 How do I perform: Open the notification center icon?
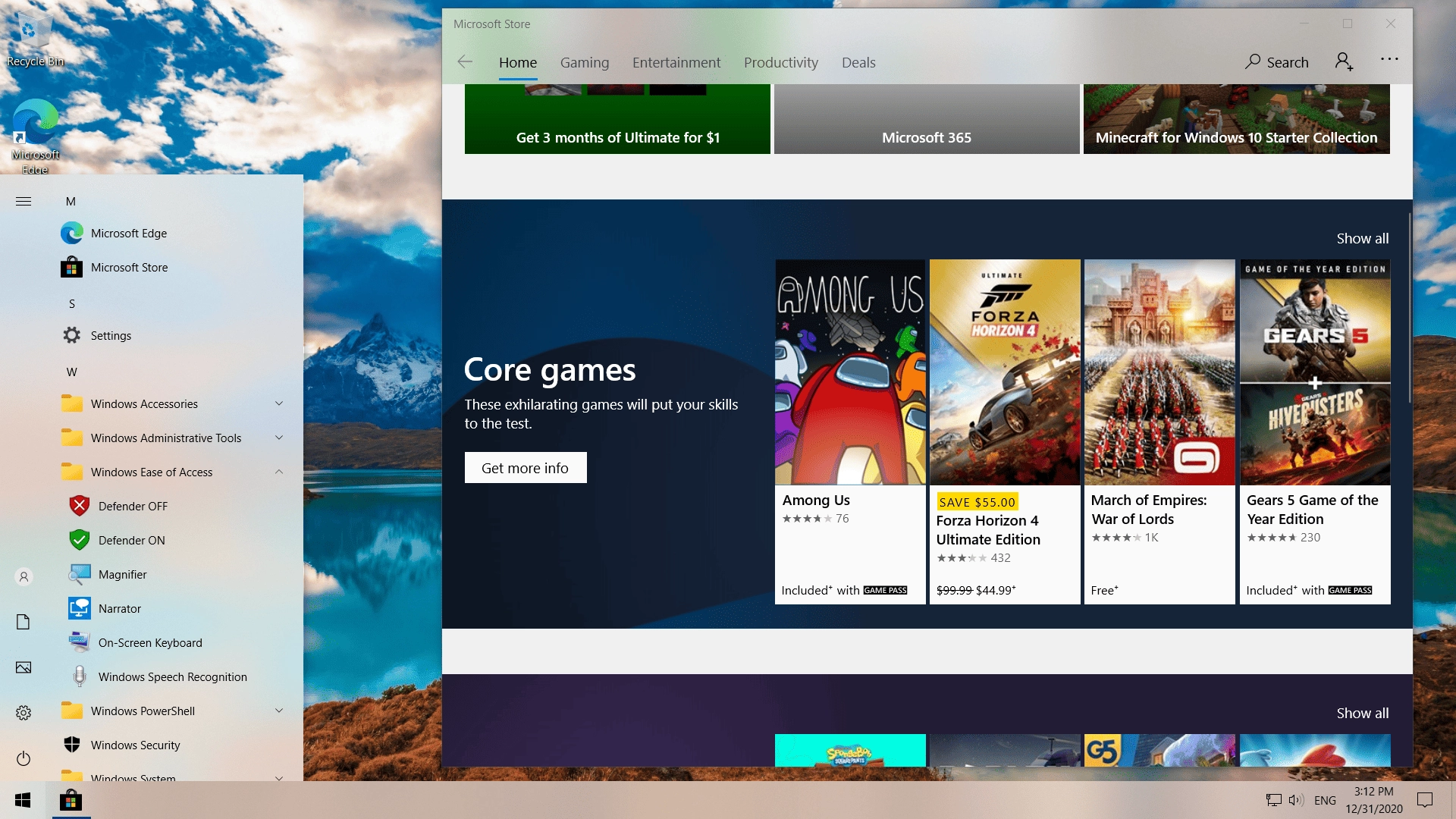tap(1425, 800)
